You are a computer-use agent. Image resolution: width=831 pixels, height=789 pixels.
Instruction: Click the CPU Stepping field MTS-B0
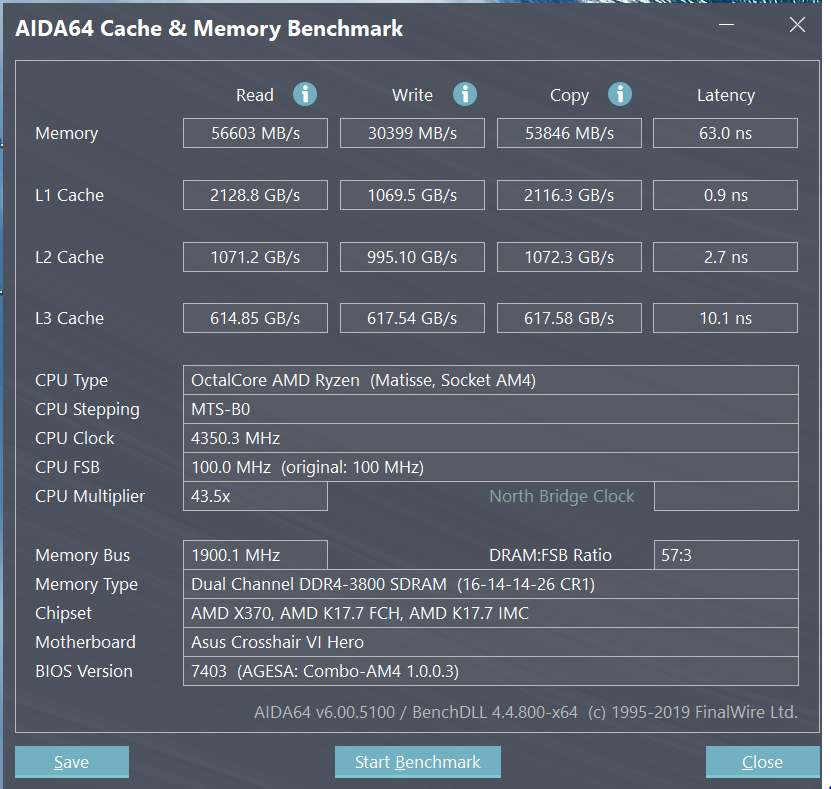491,409
